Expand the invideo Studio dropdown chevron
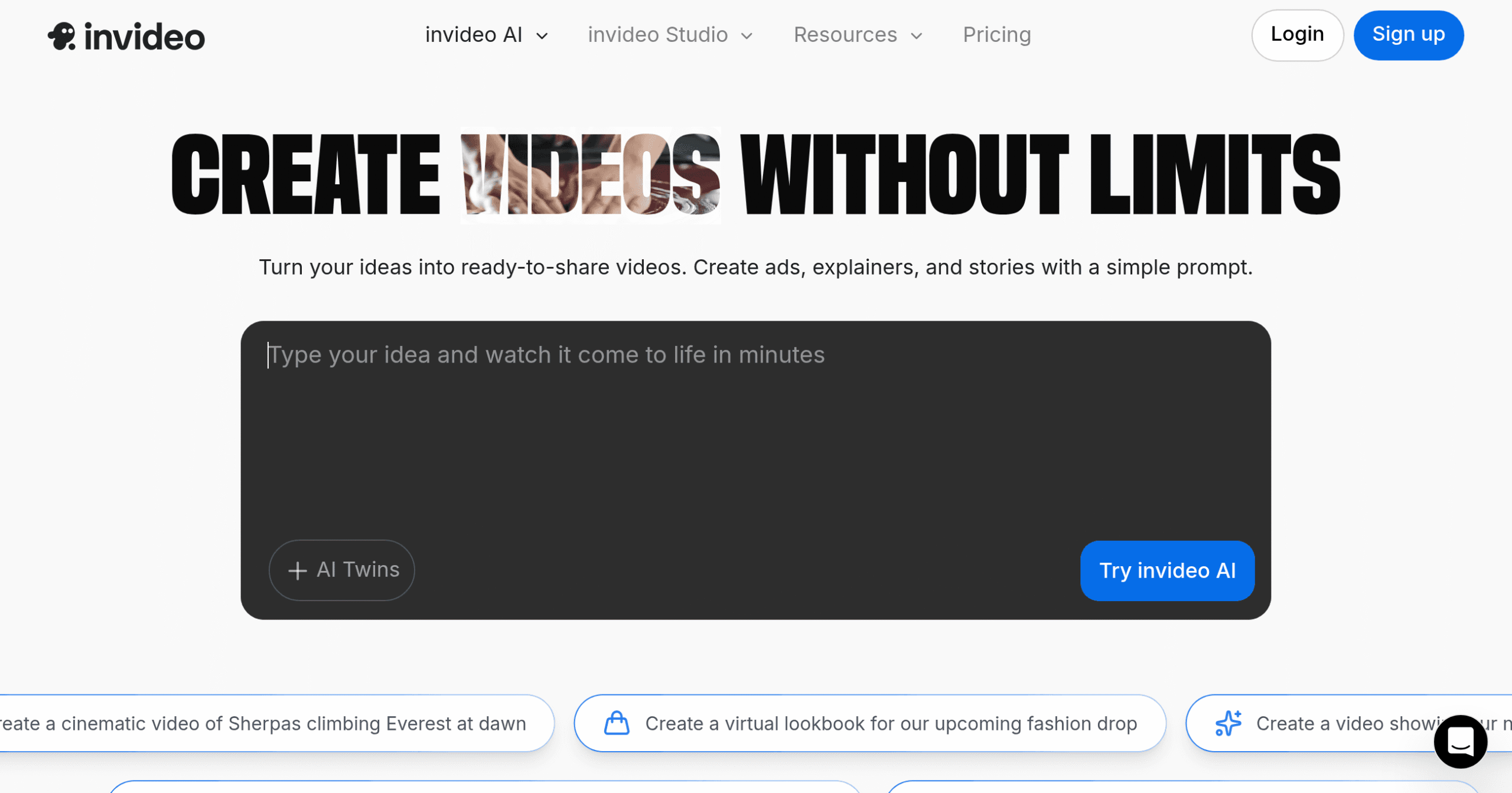 (x=747, y=36)
